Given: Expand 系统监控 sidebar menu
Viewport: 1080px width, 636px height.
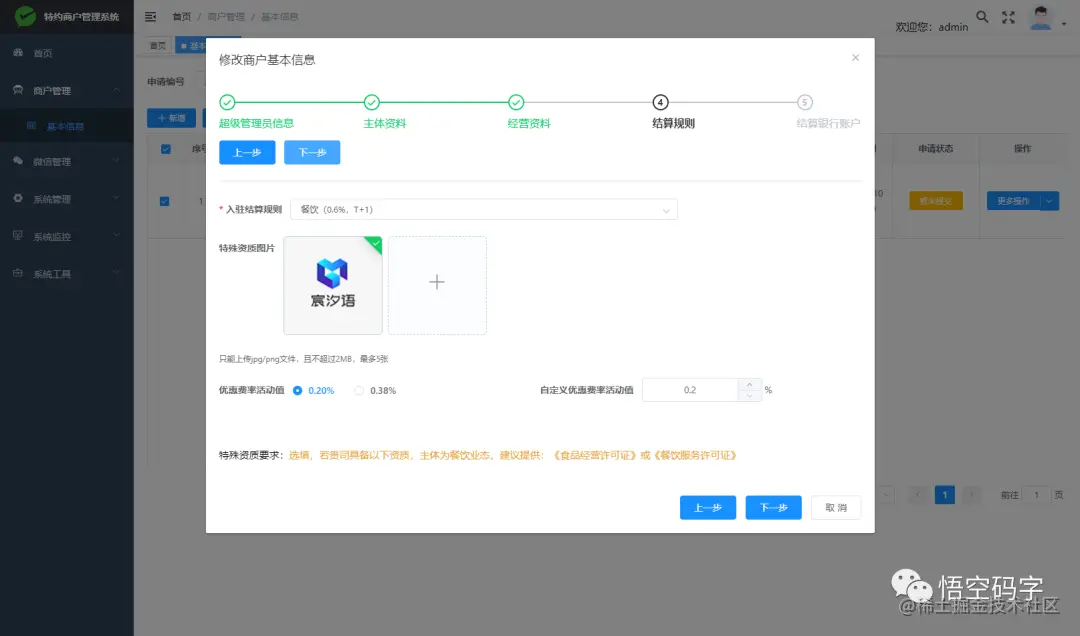Looking at the screenshot, I should (x=67, y=236).
